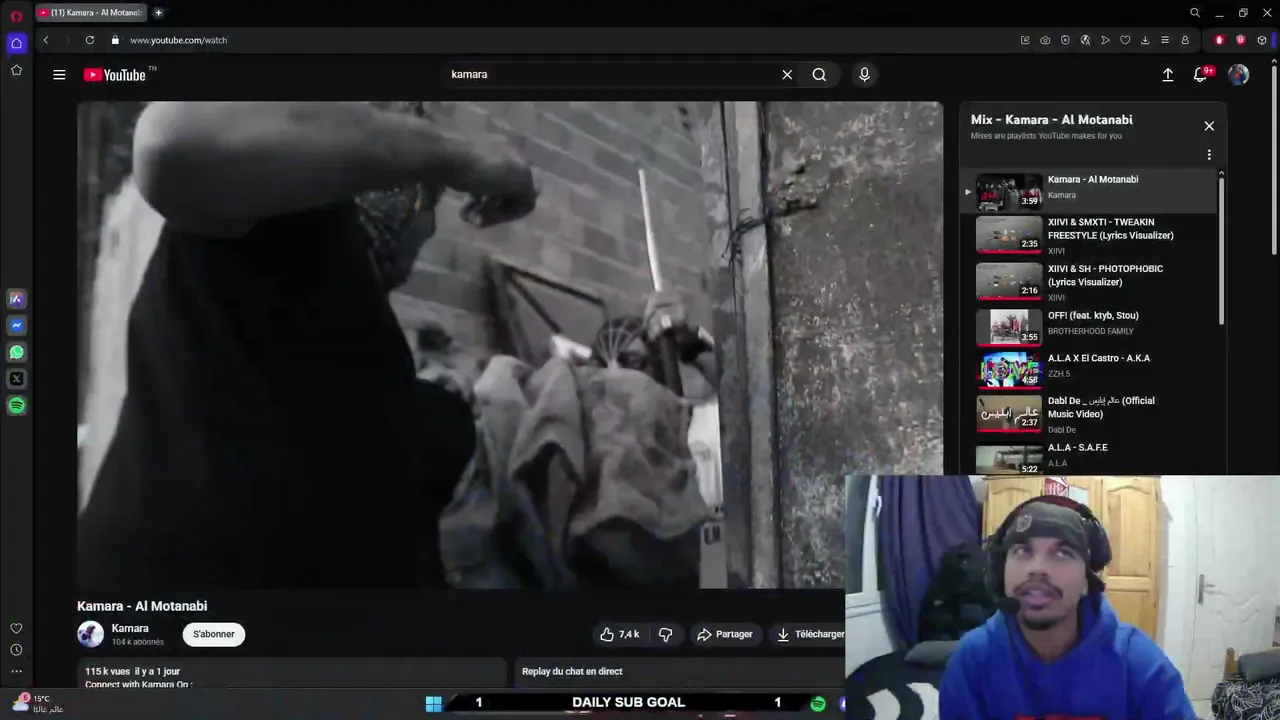Image resolution: width=1280 pixels, height=720 pixels.
Task: Open a new browser tab
Action: pyautogui.click(x=158, y=13)
